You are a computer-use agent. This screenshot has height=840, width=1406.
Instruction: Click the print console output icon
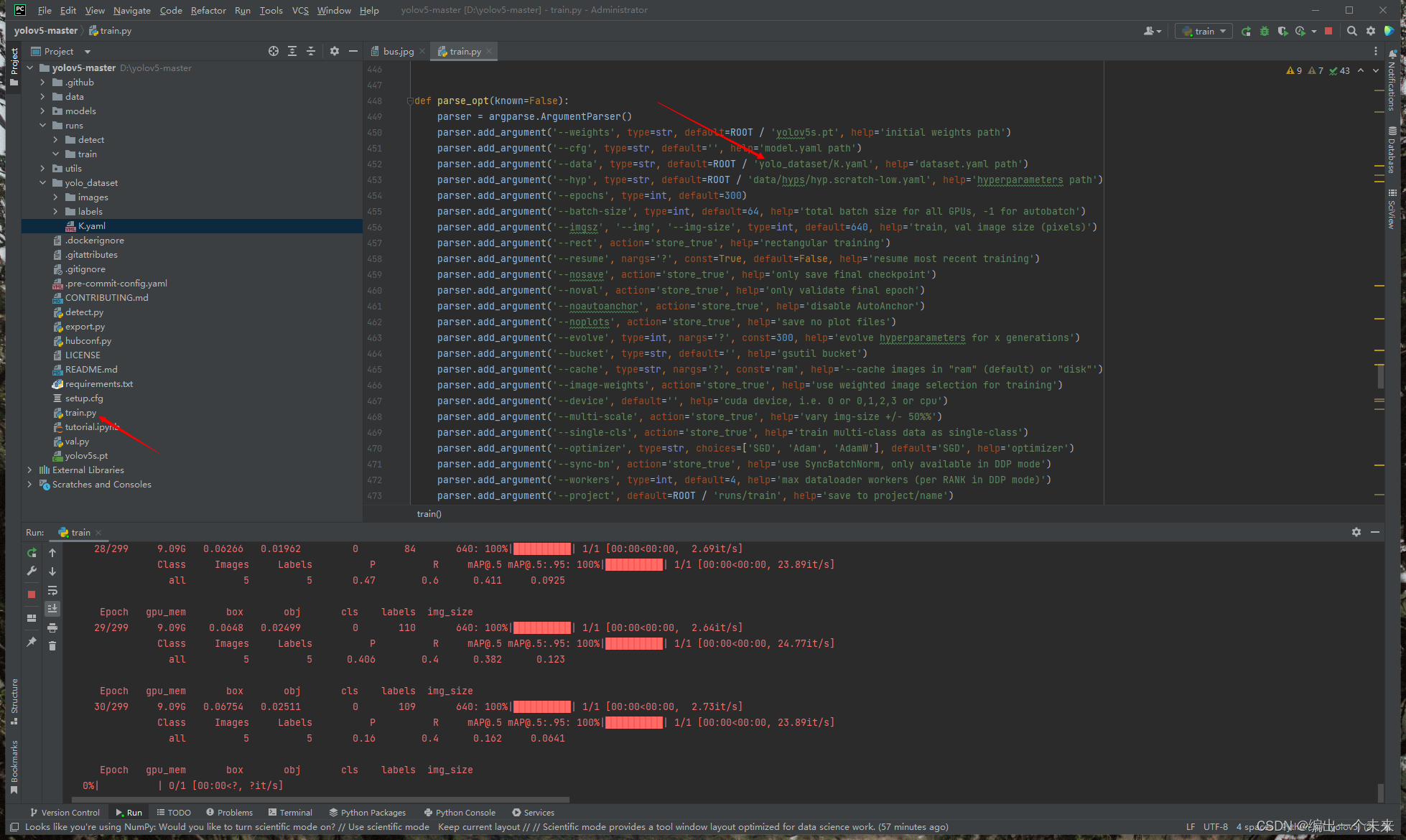point(52,627)
